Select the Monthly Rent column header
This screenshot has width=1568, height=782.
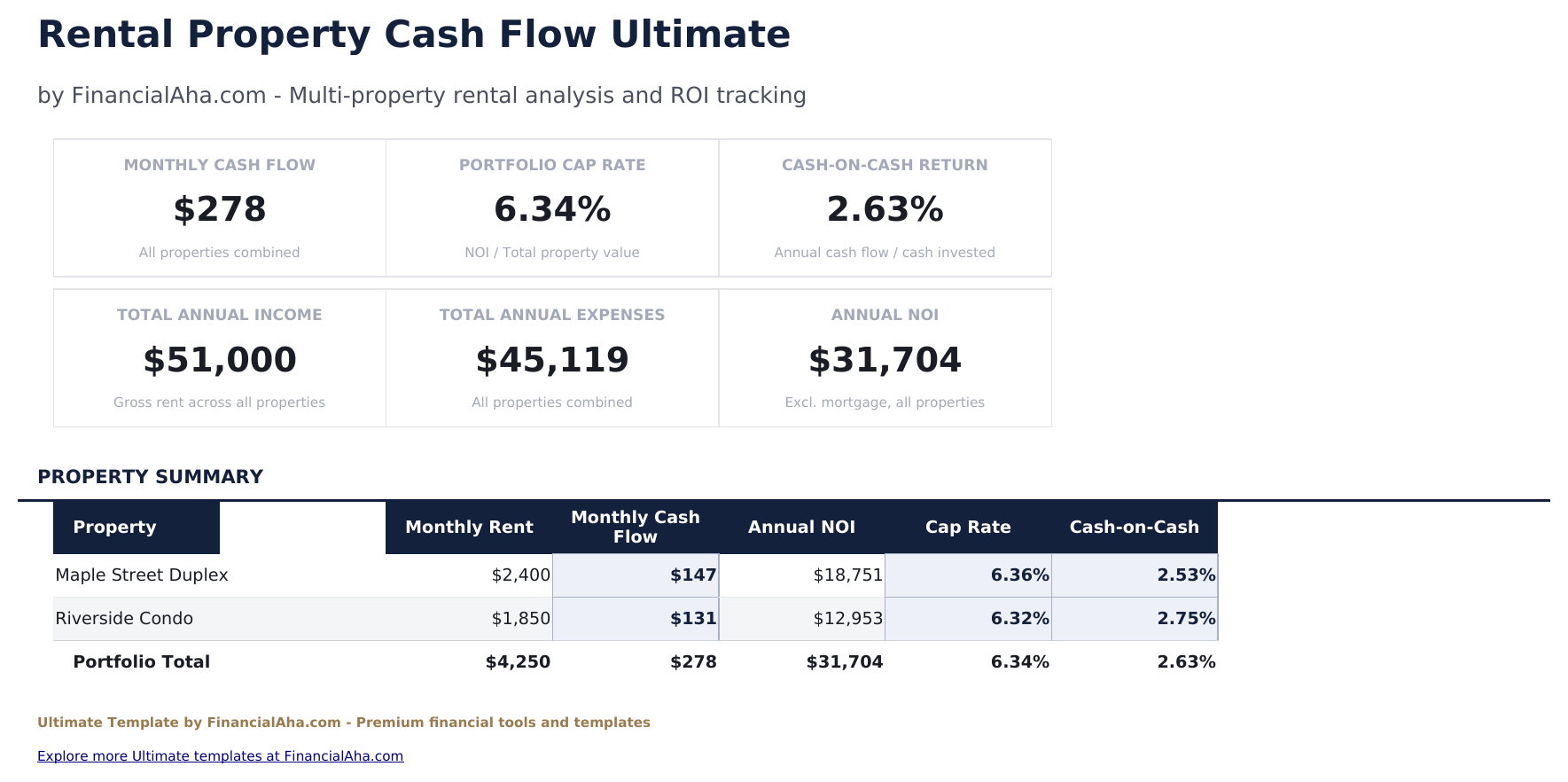pos(469,528)
